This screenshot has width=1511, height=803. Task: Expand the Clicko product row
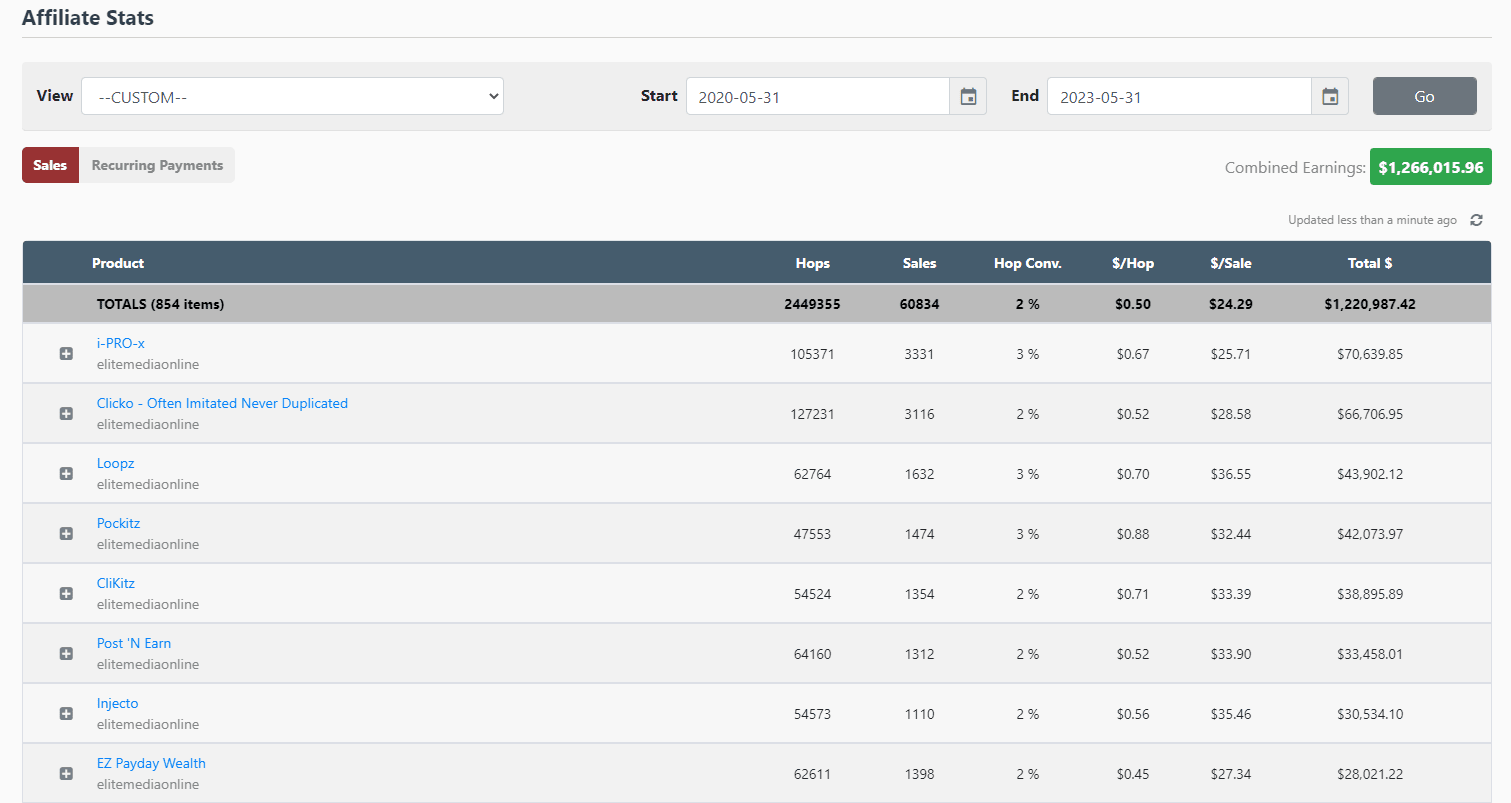66,414
